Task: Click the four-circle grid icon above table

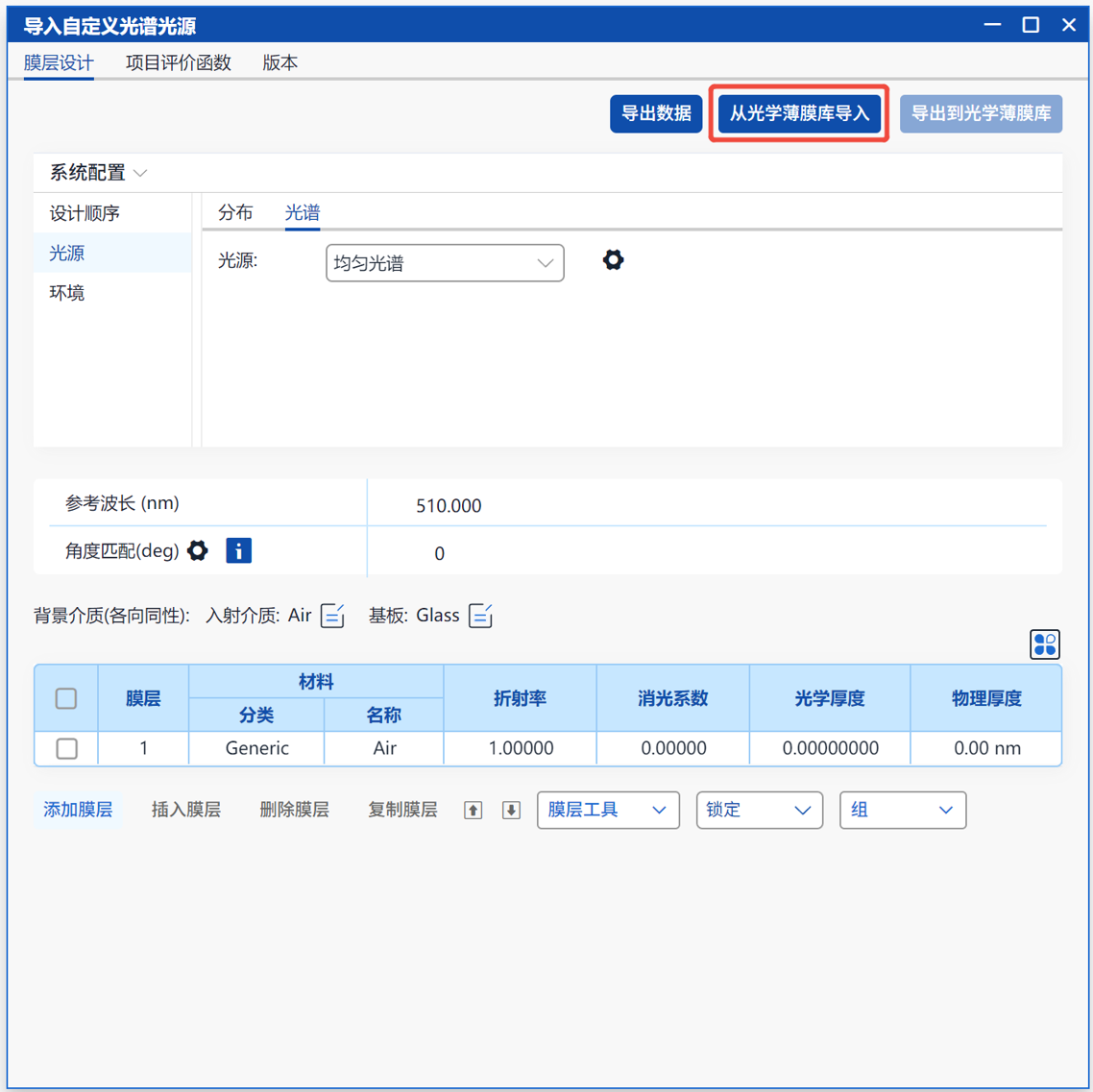Action: (1044, 644)
